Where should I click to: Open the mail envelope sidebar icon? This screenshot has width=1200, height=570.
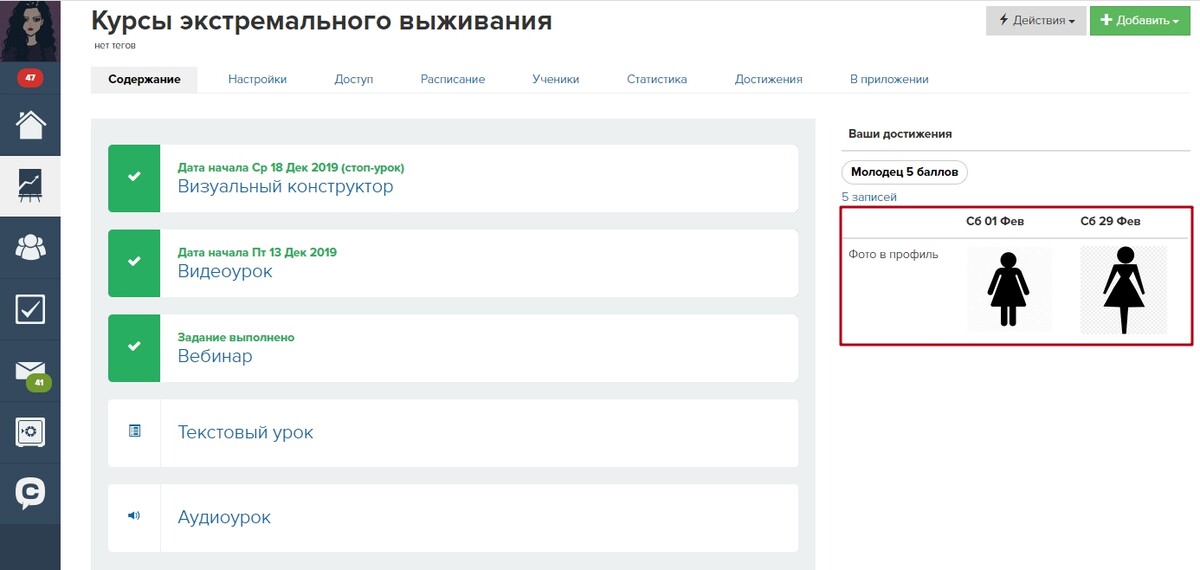pyautogui.click(x=30, y=371)
